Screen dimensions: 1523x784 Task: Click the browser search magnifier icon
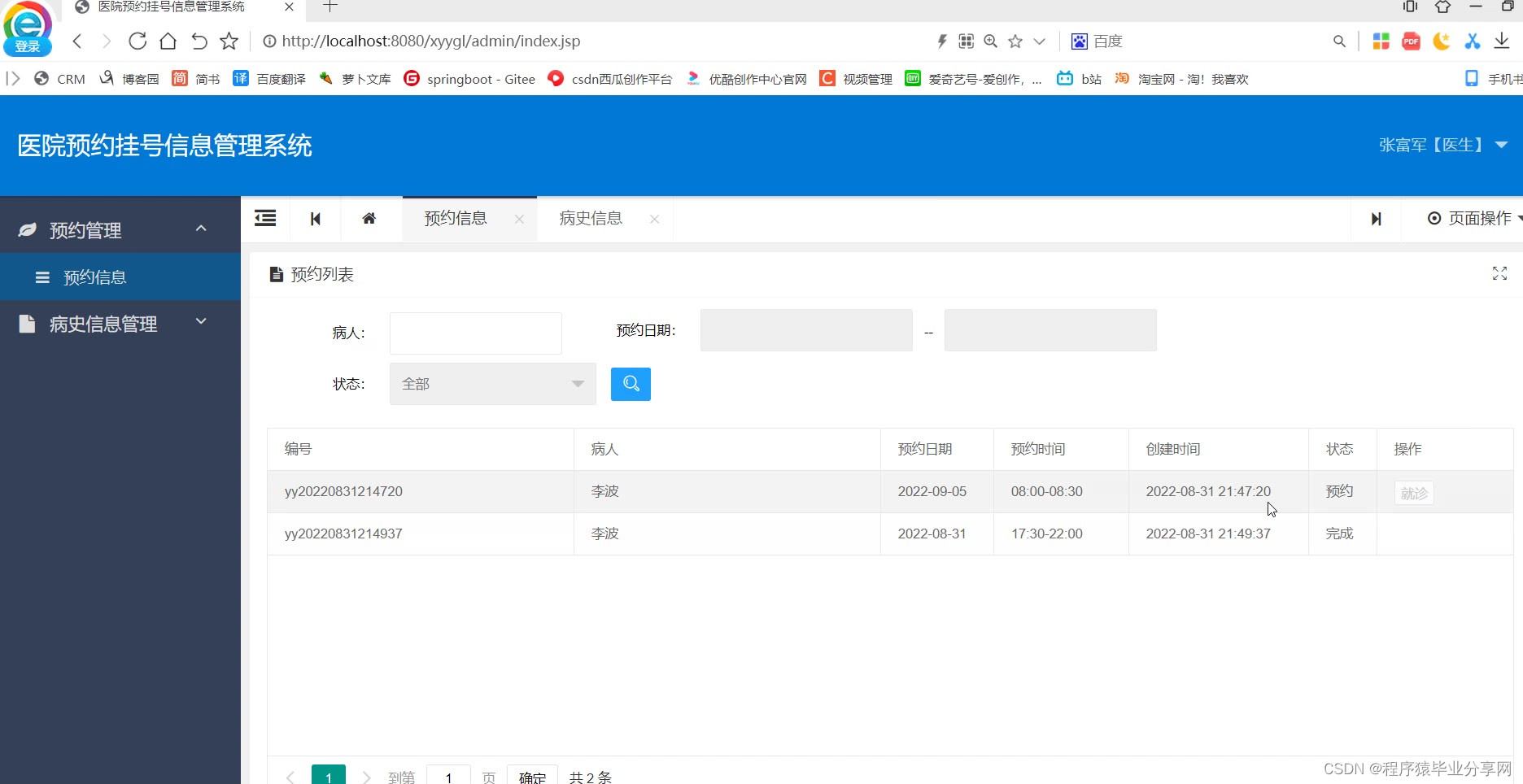(x=1339, y=41)
